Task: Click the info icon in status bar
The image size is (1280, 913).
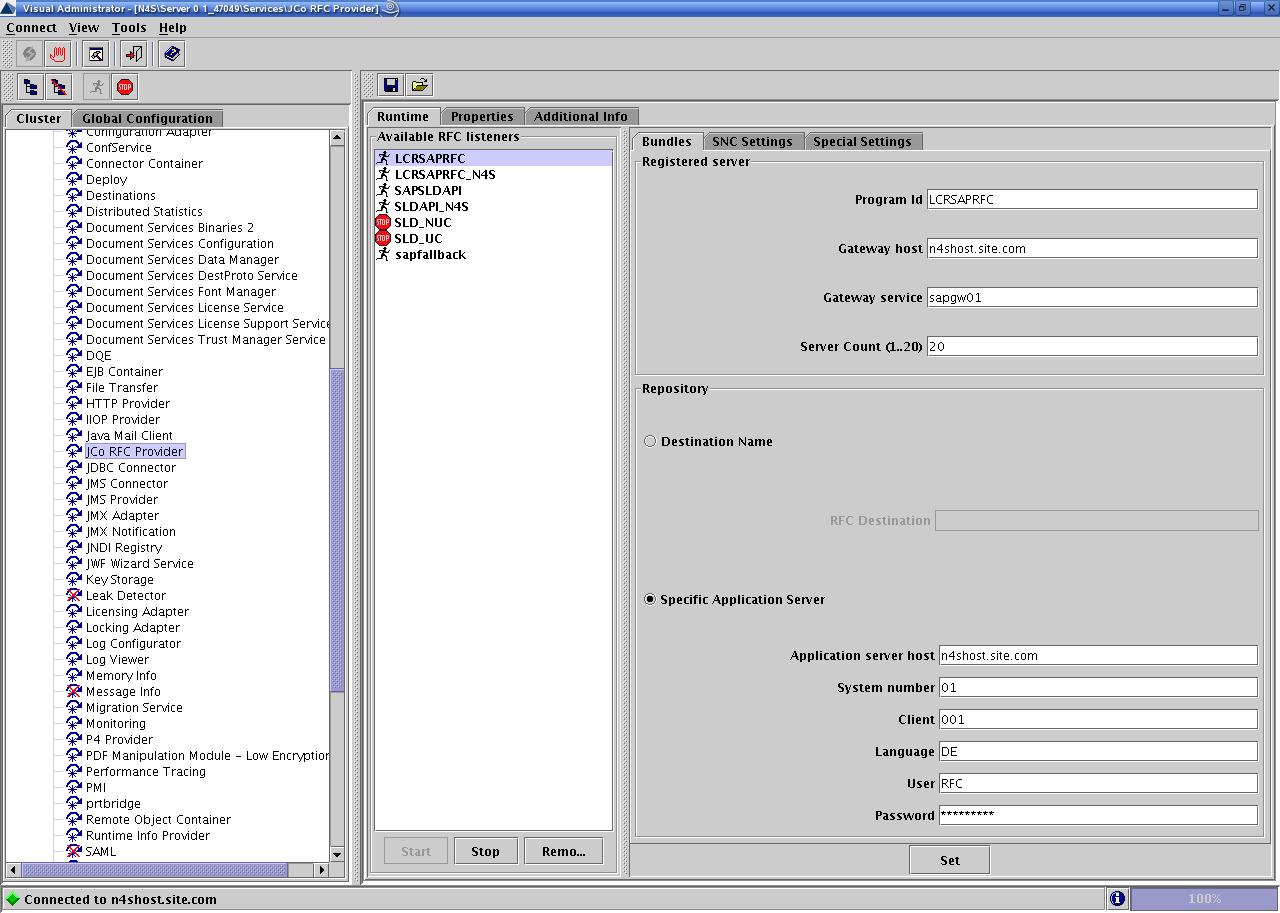Action: (x=1117, y=898)
